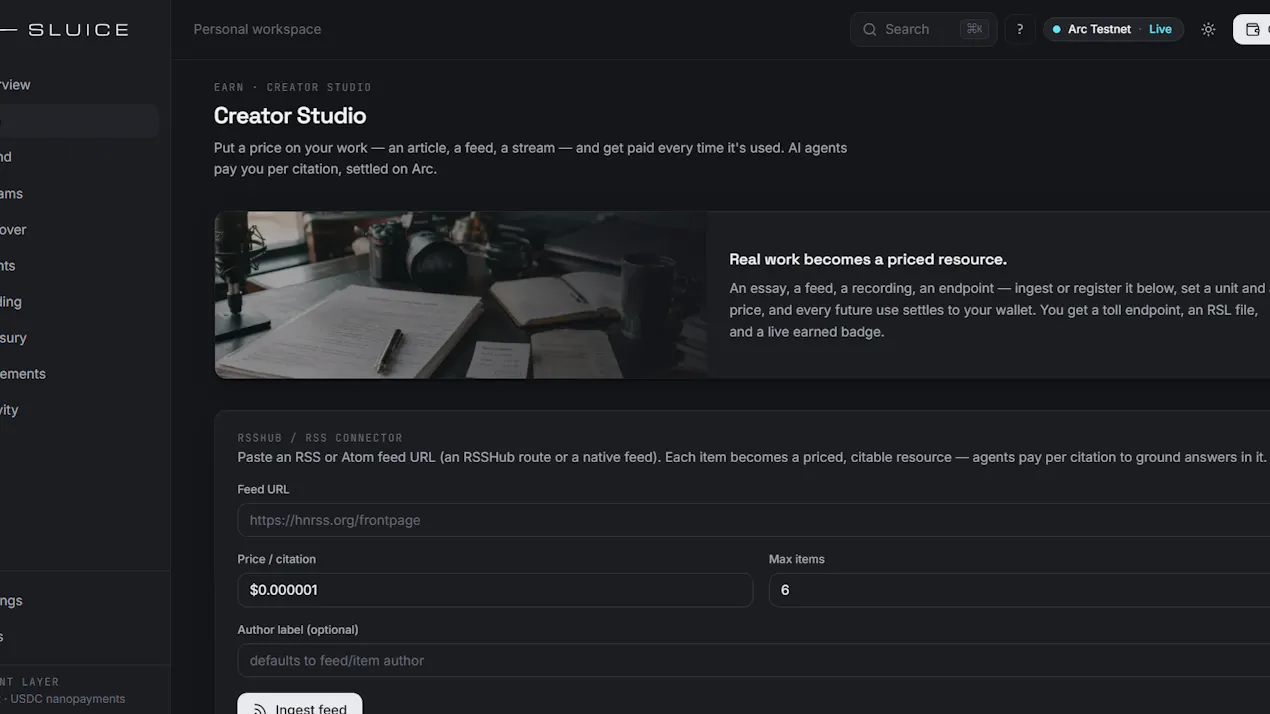Image resolution: width=1270 pixels, height=714 pixels.
Task: Click the Author label input field
Action: click(753, 660)
